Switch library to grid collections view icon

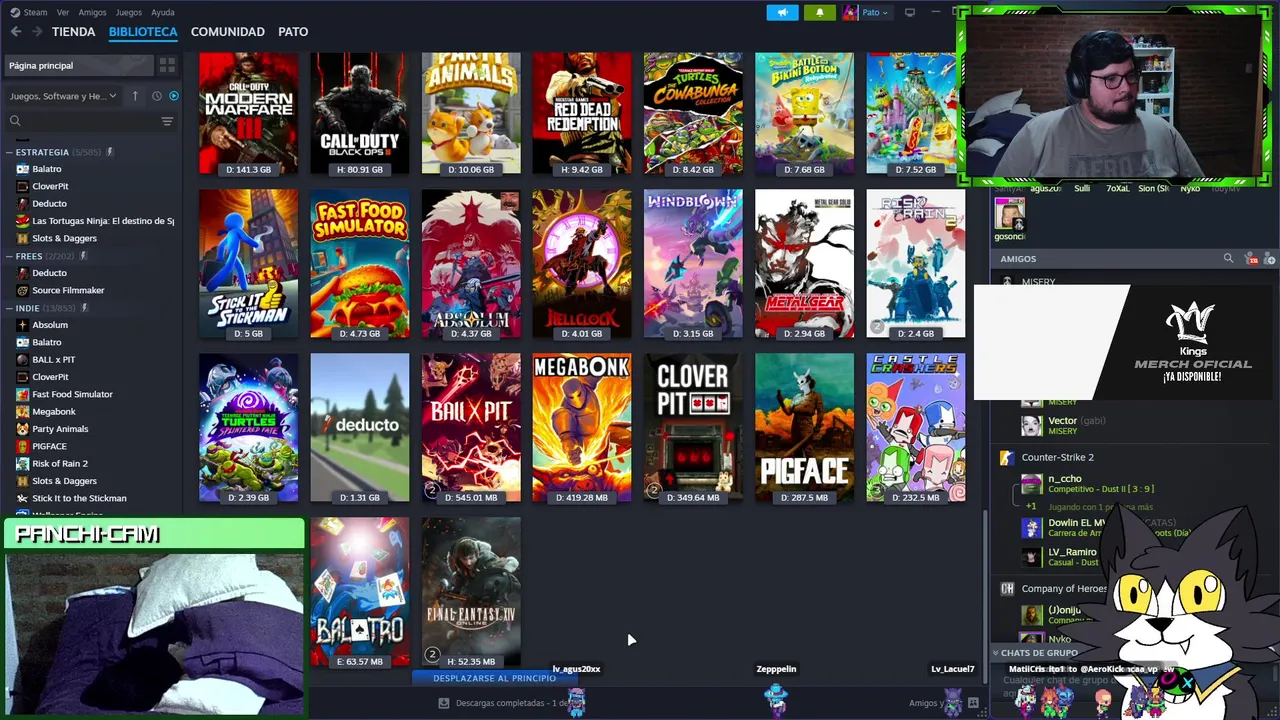click(x=167, y=65)
